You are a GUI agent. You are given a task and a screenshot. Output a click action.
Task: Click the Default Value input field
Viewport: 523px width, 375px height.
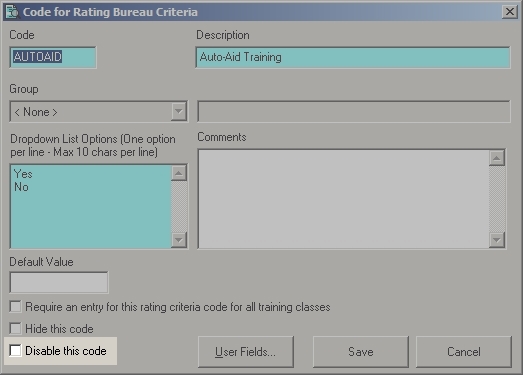point(59,283)
